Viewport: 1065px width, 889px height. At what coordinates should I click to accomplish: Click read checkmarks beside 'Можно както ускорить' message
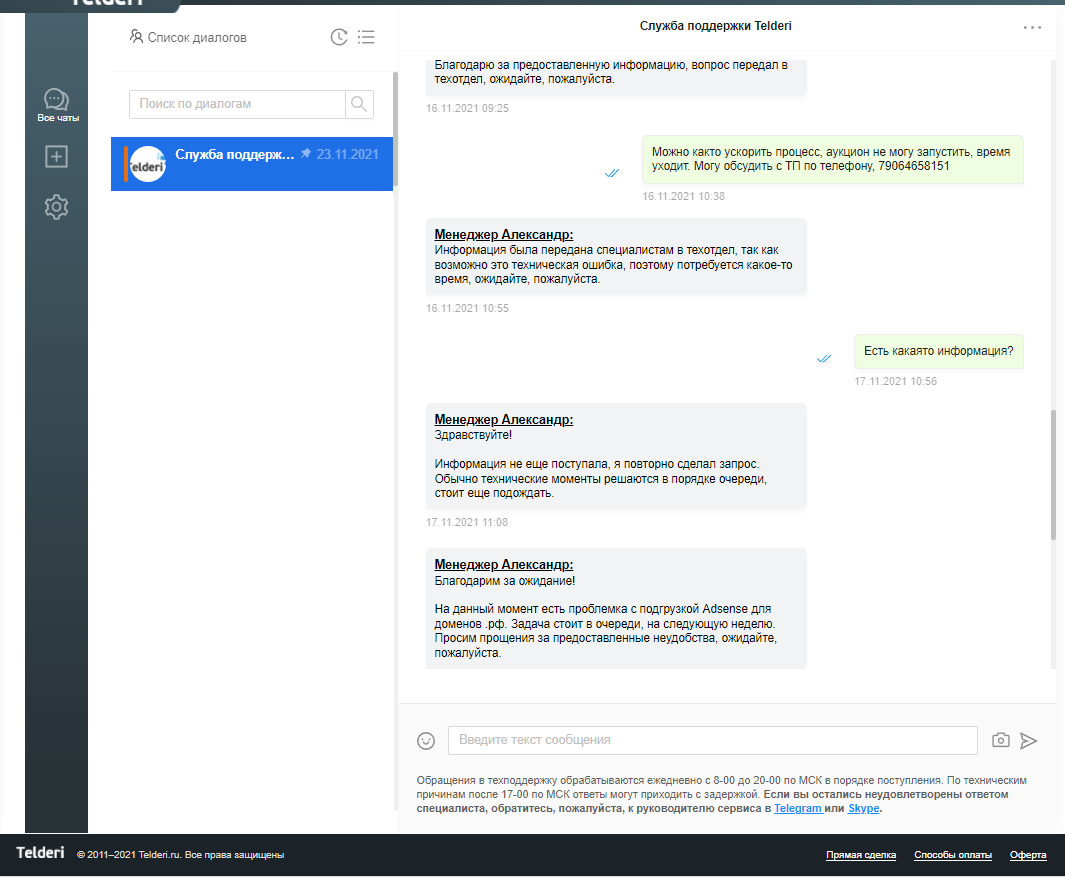612,173
